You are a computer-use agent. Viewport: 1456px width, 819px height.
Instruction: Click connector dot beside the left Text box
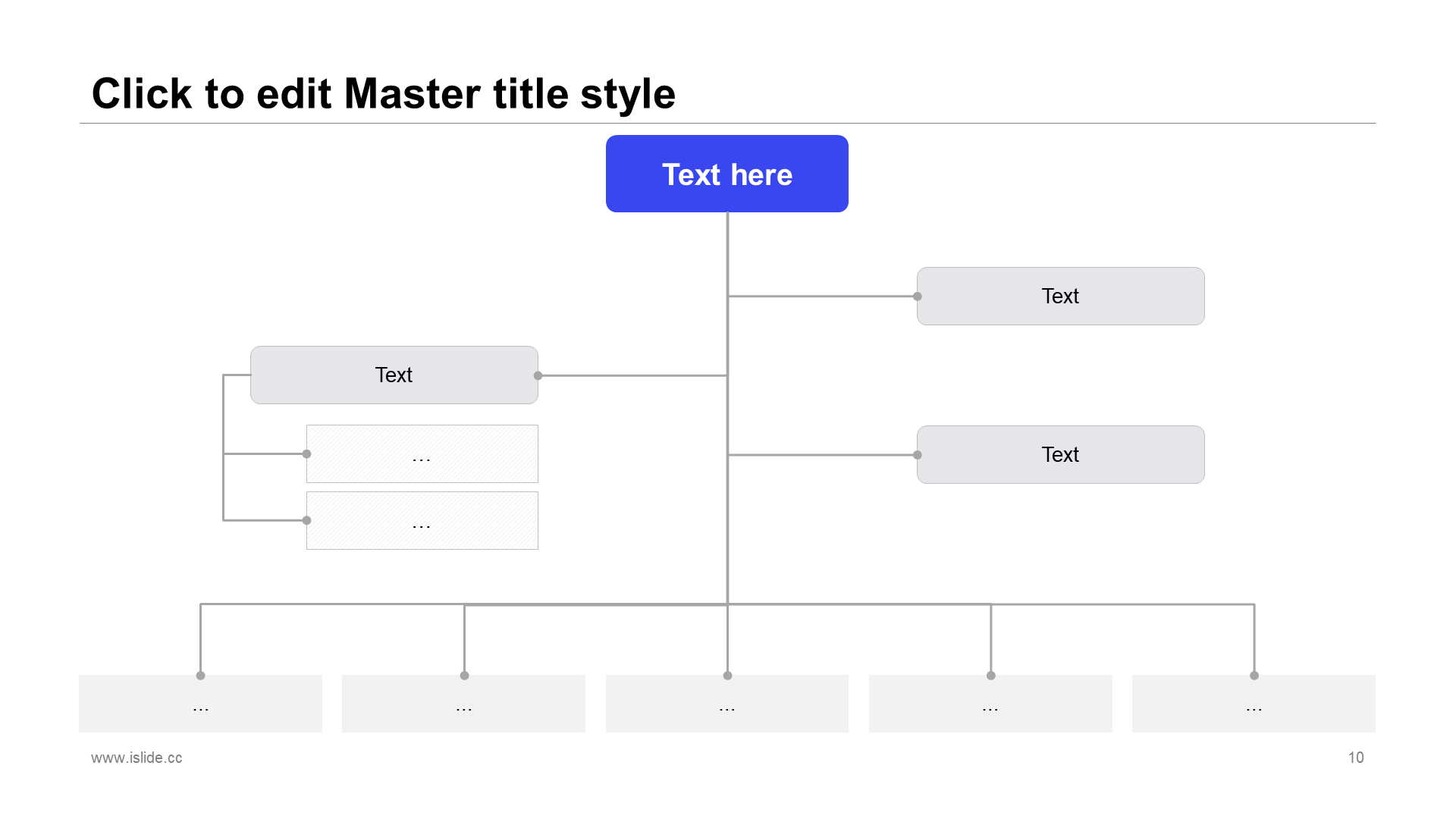538,375
